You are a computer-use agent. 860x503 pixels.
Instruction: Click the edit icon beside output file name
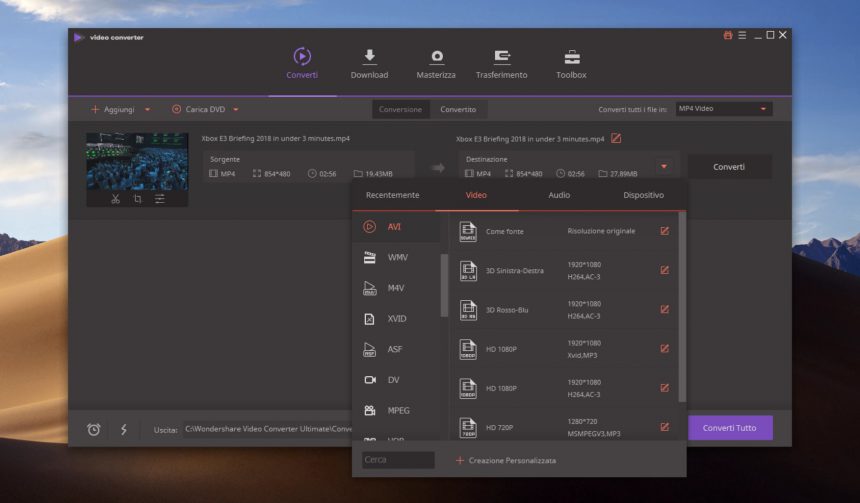pyautogui.click(x=616, y=138)
